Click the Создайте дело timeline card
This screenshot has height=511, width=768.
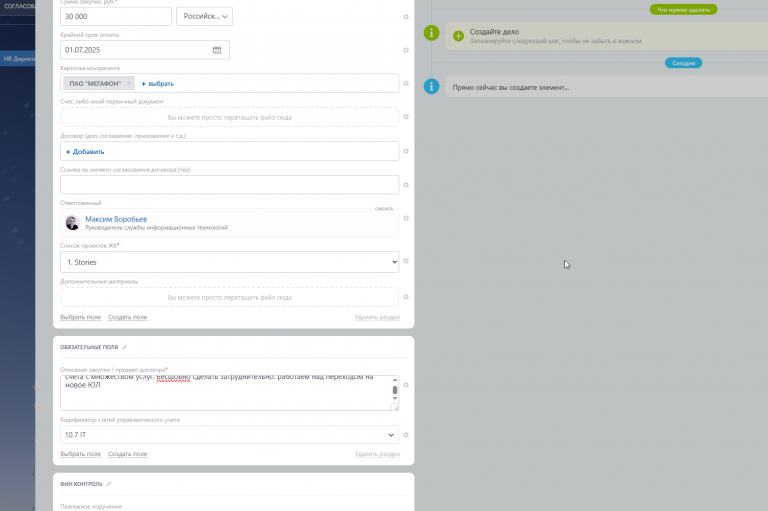pos(606,36)
